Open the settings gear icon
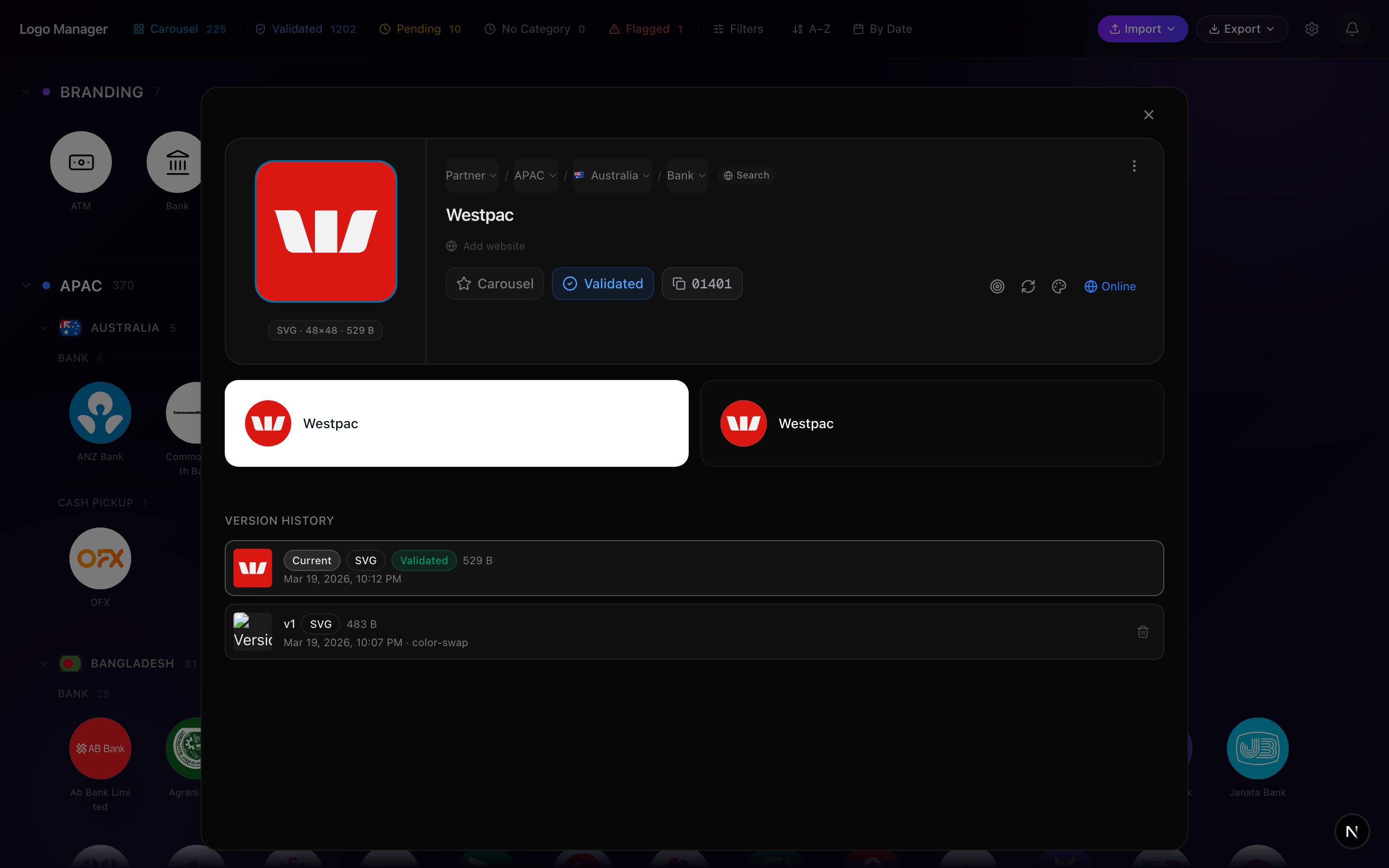 [1311, 29]
